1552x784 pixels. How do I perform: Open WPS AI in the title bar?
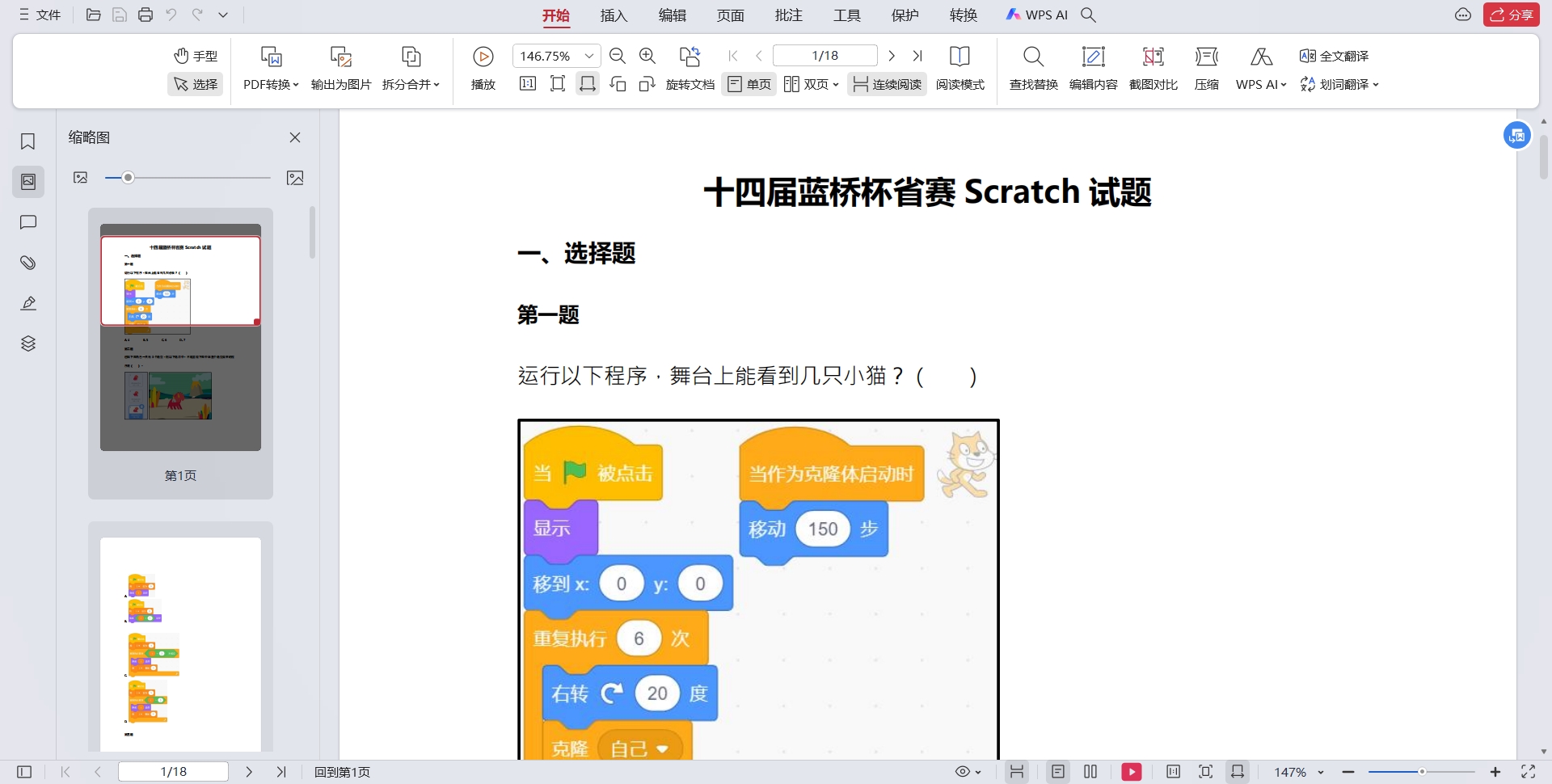(x=1037, y=15)
